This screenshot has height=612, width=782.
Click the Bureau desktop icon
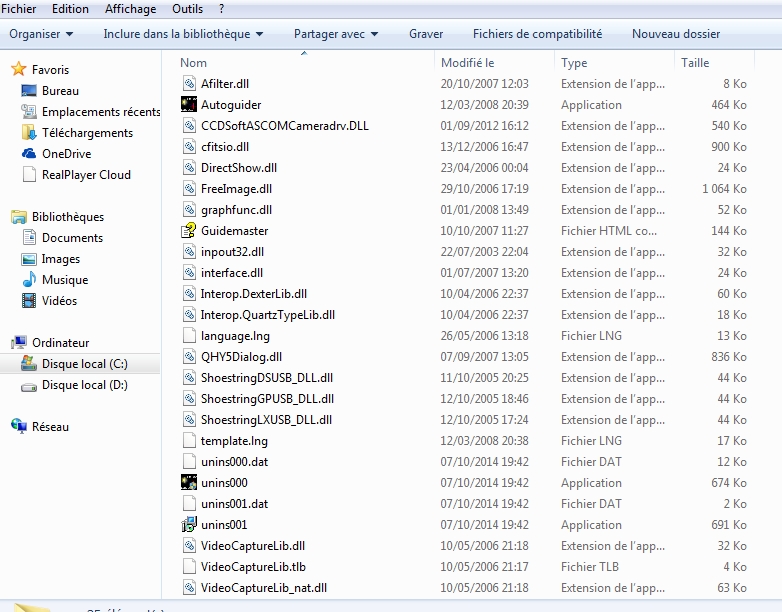(29, 90)
